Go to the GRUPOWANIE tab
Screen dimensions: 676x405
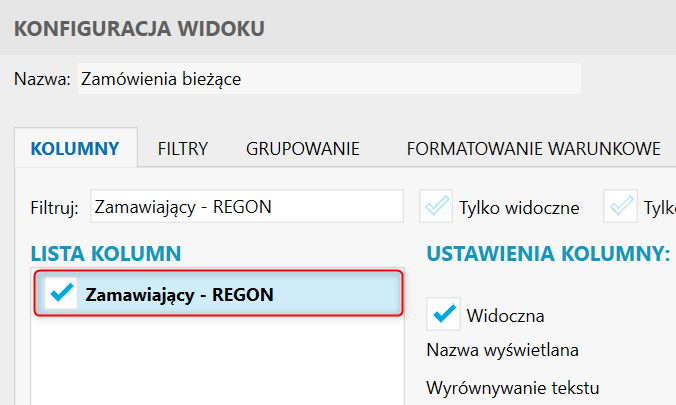(303, 150)
